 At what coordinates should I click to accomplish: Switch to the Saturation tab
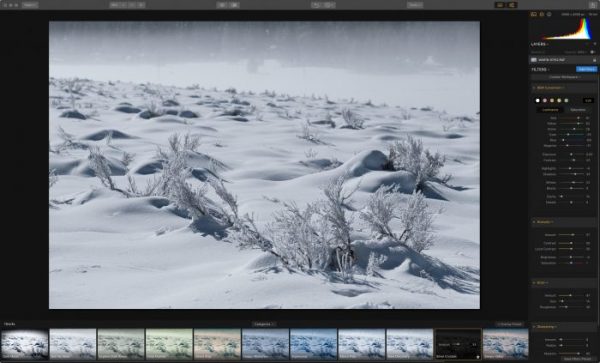(578, 110)
